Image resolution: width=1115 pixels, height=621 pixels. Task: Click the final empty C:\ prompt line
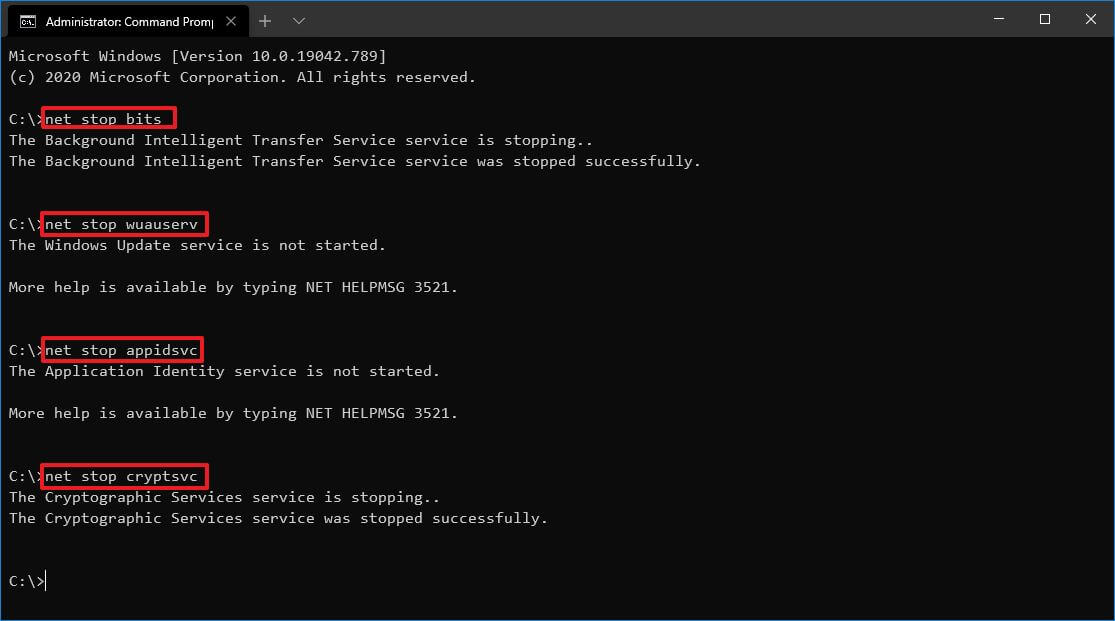[x=25, y=580]
